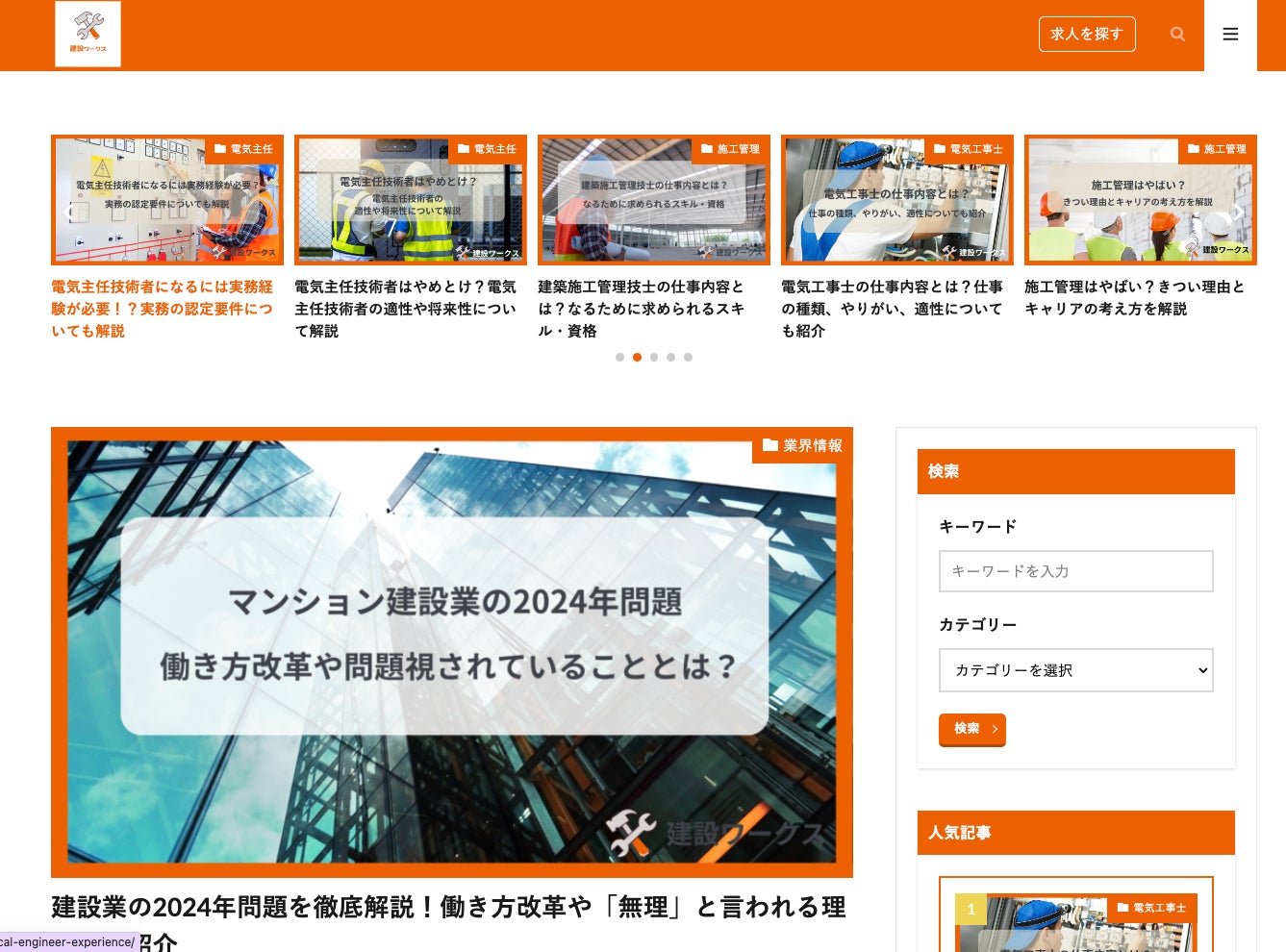Screen dimensions: 1286x952
Task: Focus the キーワードを入力 search field
Action: click(1076, 571)
